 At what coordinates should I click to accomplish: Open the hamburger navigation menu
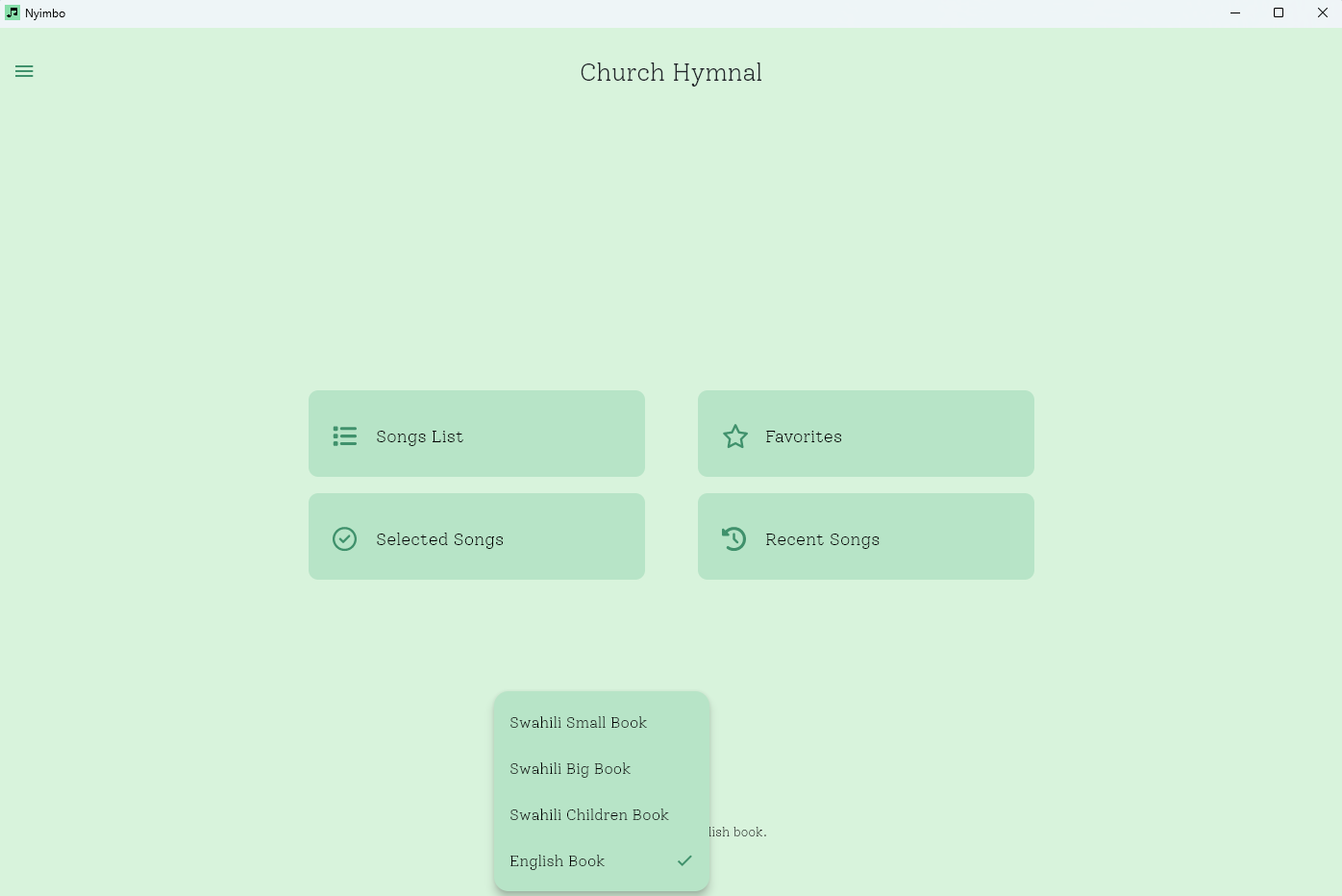24,71
